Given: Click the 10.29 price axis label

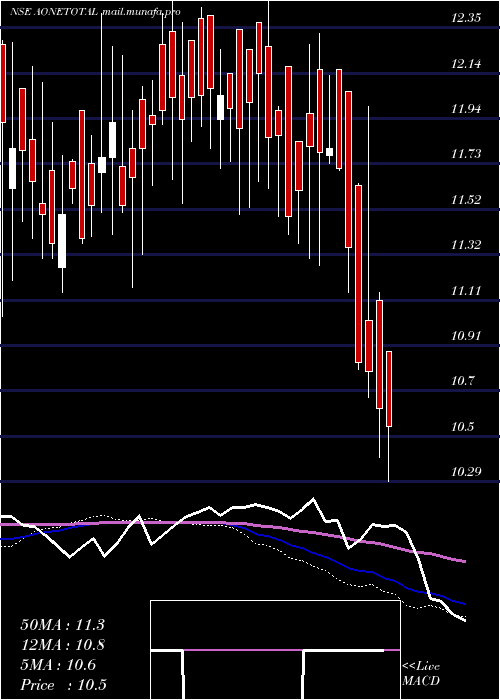Looking at the screenshot, I should coord(466,472).
